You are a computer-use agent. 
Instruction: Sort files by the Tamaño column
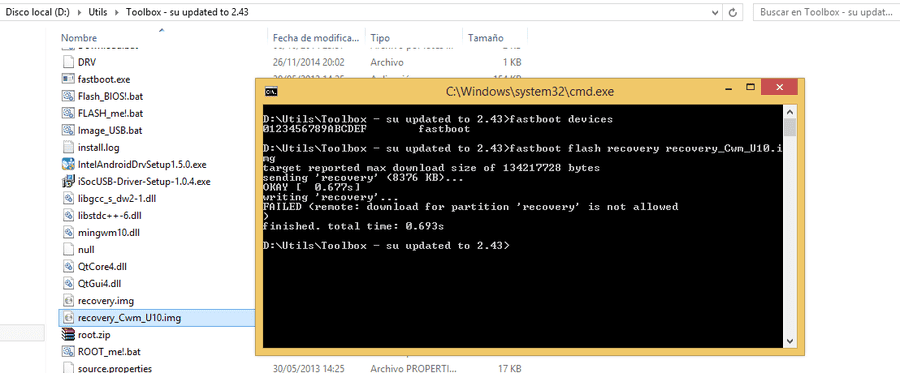pyautogui.click(x=486, y=38)
